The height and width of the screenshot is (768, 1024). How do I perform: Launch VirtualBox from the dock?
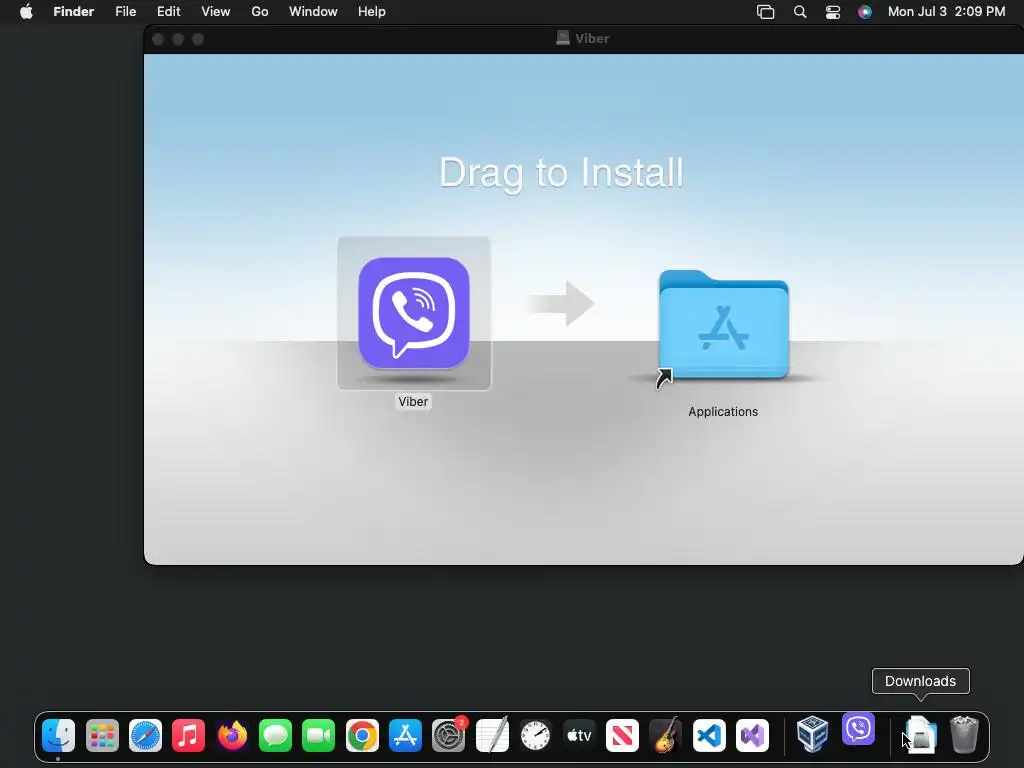(x=812, y=734)
